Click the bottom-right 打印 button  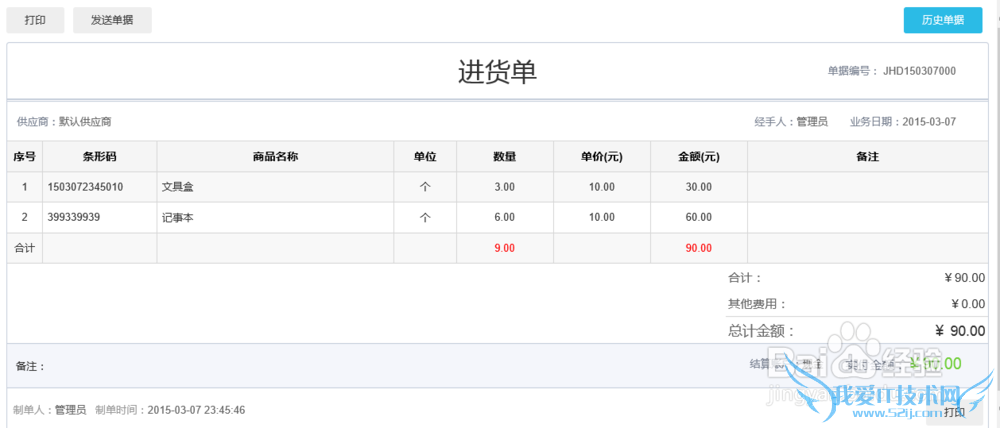(x=954, y=412)
